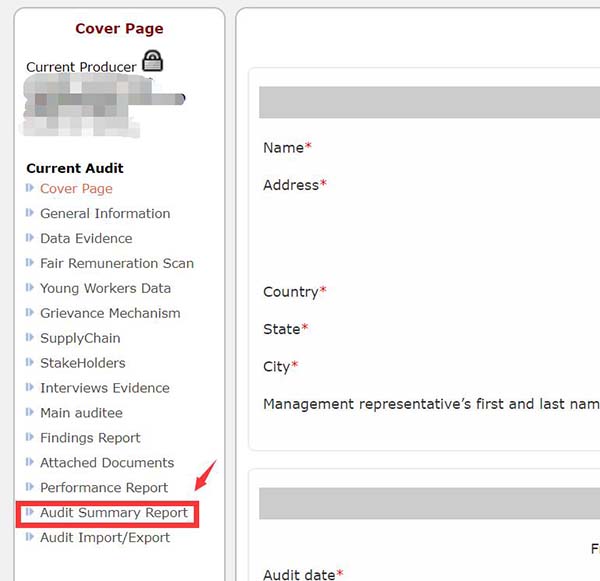The image size is (600, 581).
Task: Open Fair Remuneration Scan
Action: point(117,264)
